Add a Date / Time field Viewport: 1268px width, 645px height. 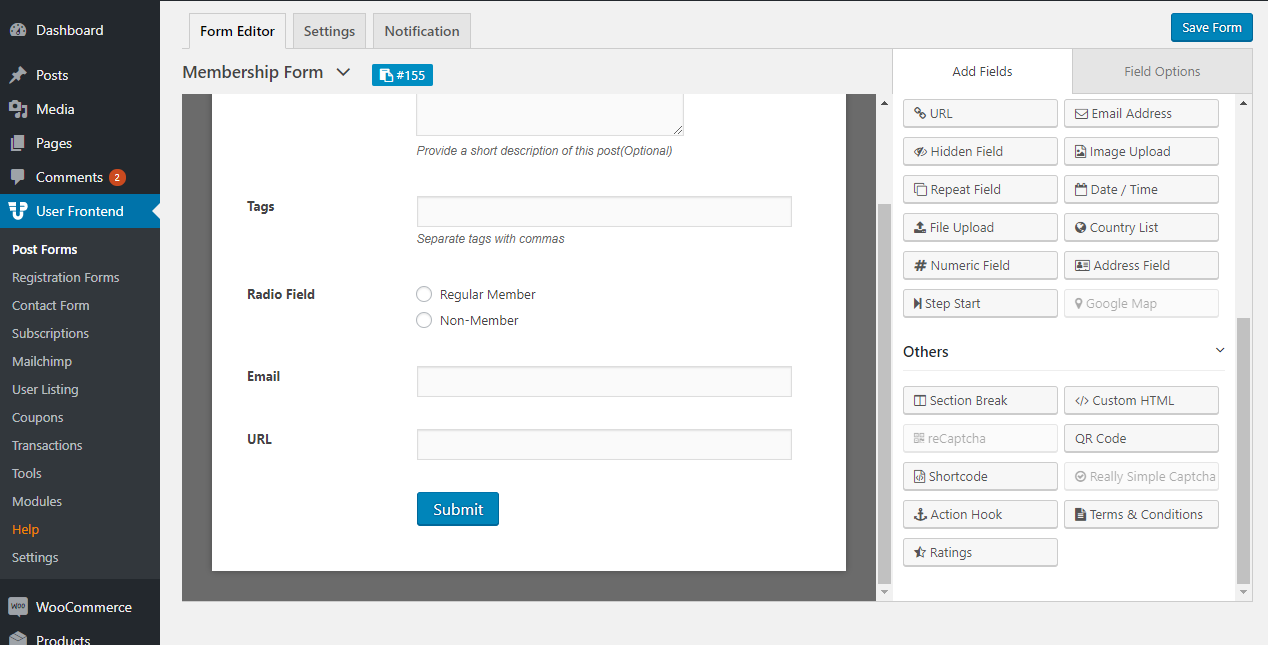coord(1141,189)
